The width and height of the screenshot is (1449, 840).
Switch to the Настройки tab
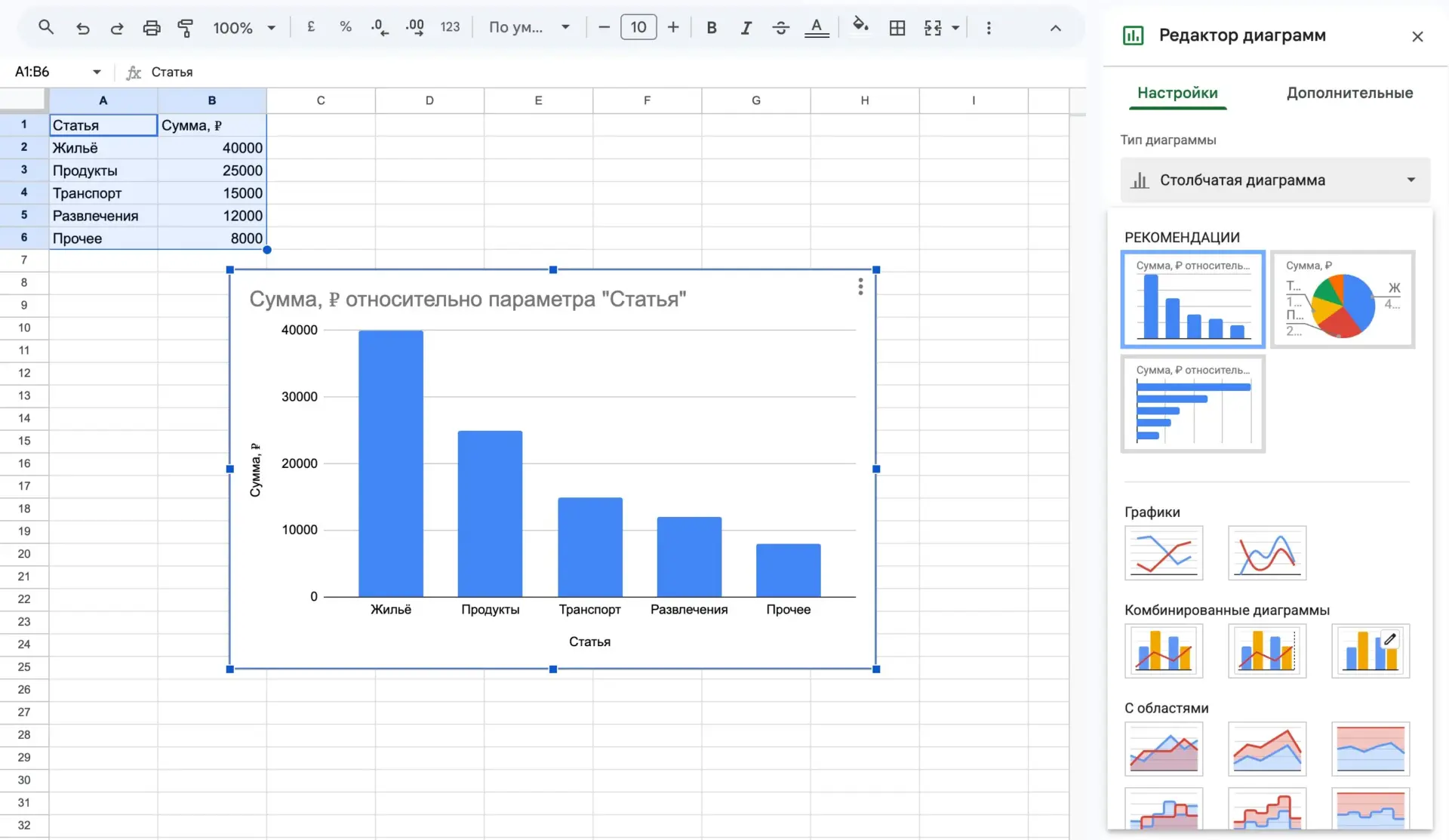click(x=1177, y=93)
